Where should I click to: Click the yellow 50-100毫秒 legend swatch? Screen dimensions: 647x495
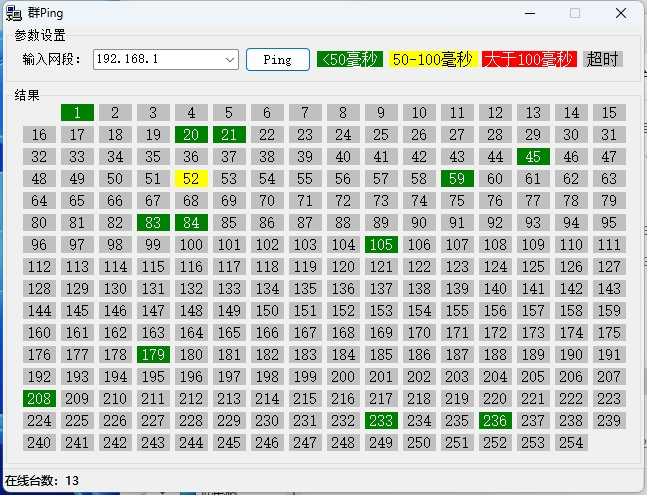point(433,59)
